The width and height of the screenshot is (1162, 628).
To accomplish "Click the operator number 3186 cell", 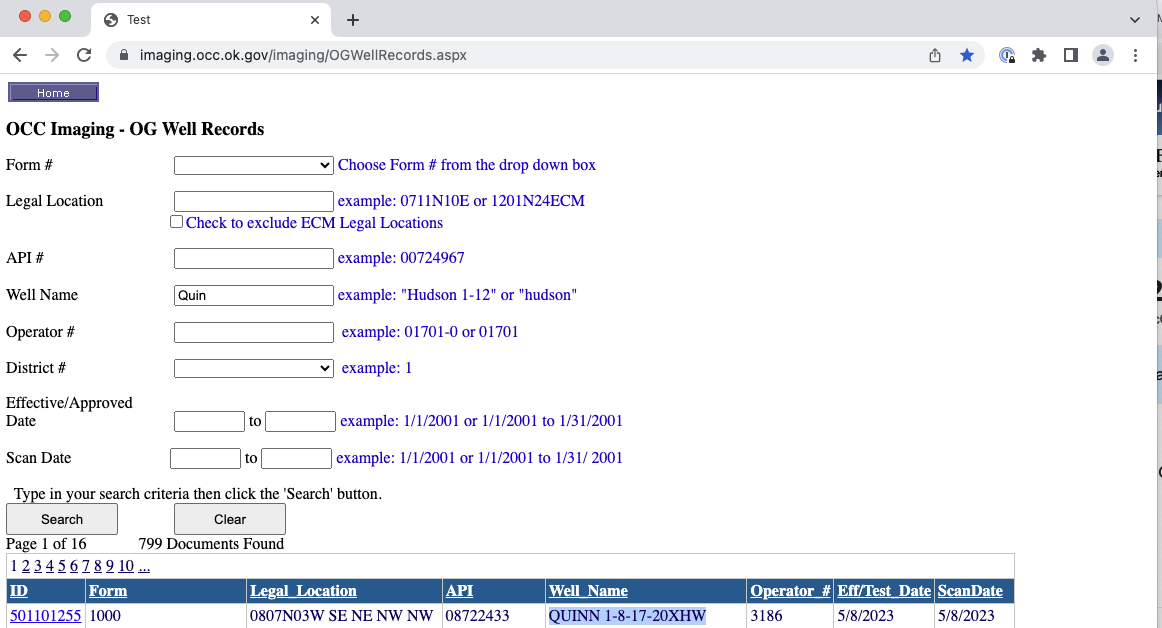I will click(x=766, y=615).
